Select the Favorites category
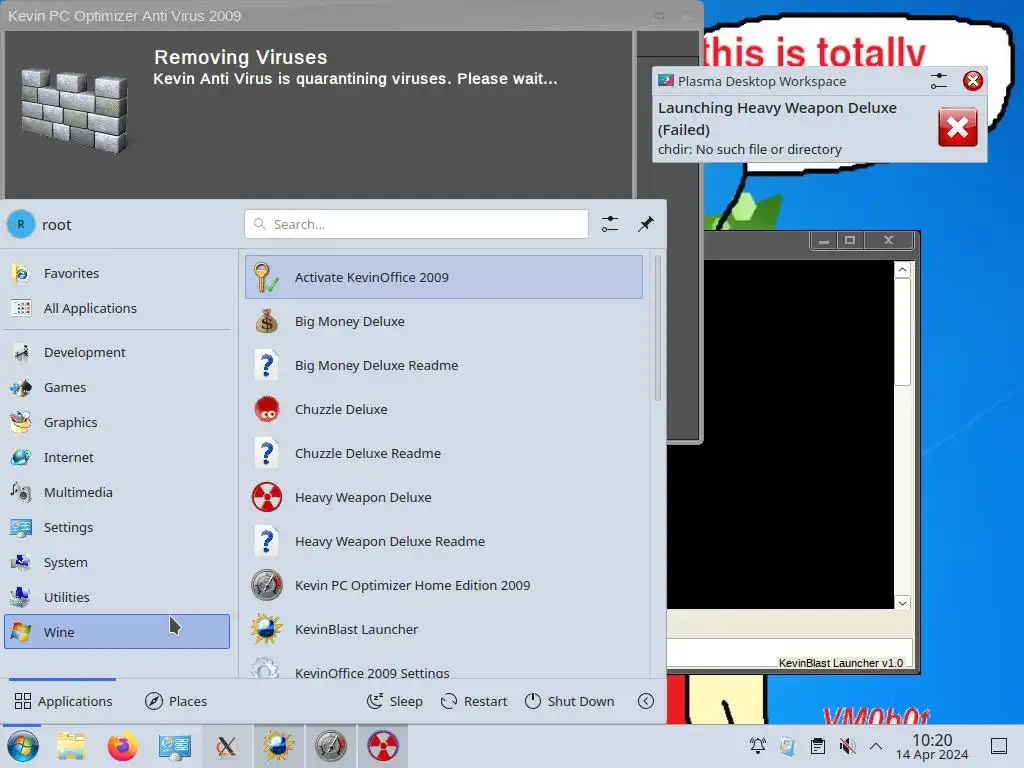Viewport: 1024px width, 768px height. tap(117, 273)
